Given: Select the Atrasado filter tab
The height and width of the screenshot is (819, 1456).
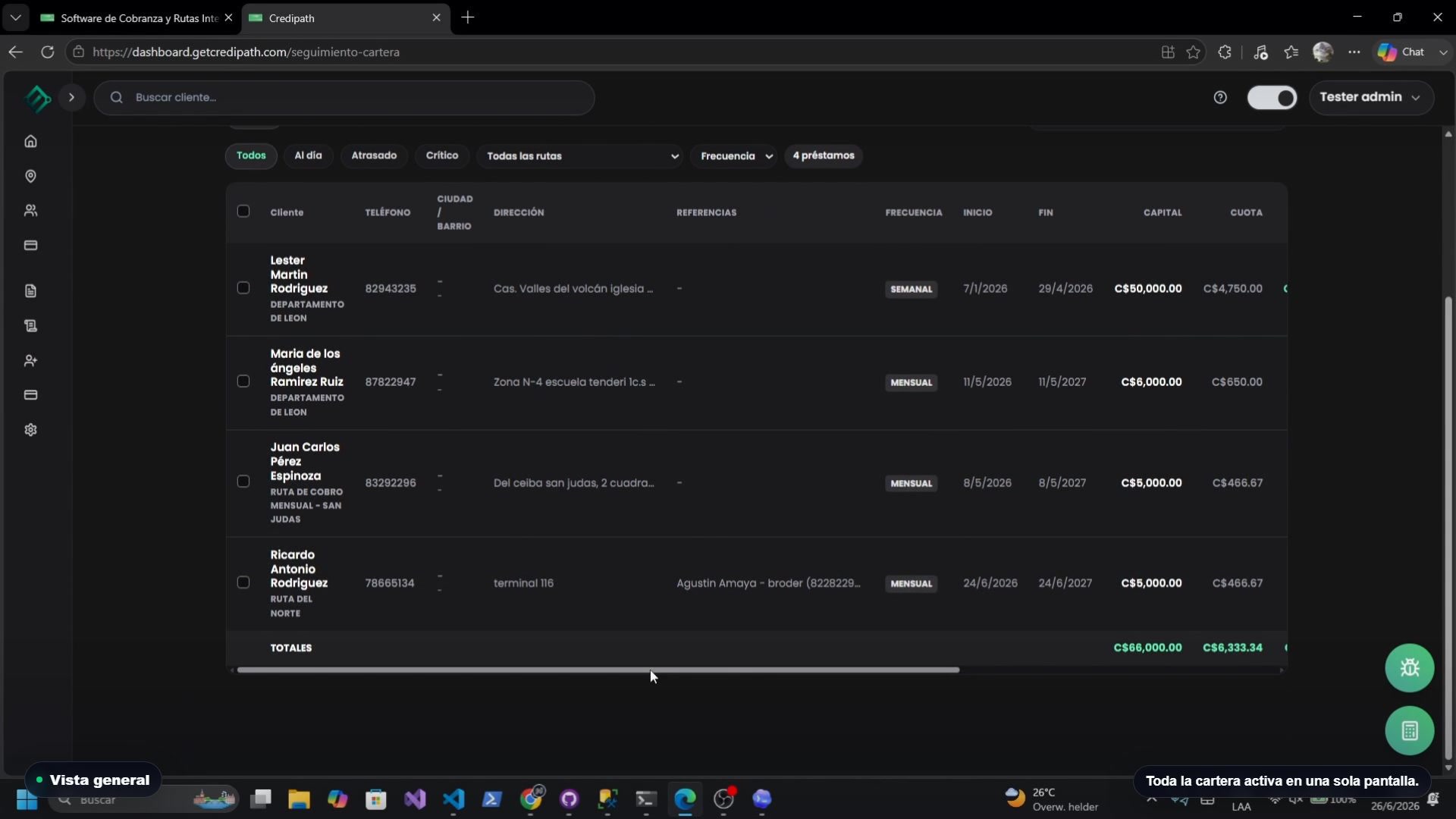Looking at the screenshot, I should 374,155.
